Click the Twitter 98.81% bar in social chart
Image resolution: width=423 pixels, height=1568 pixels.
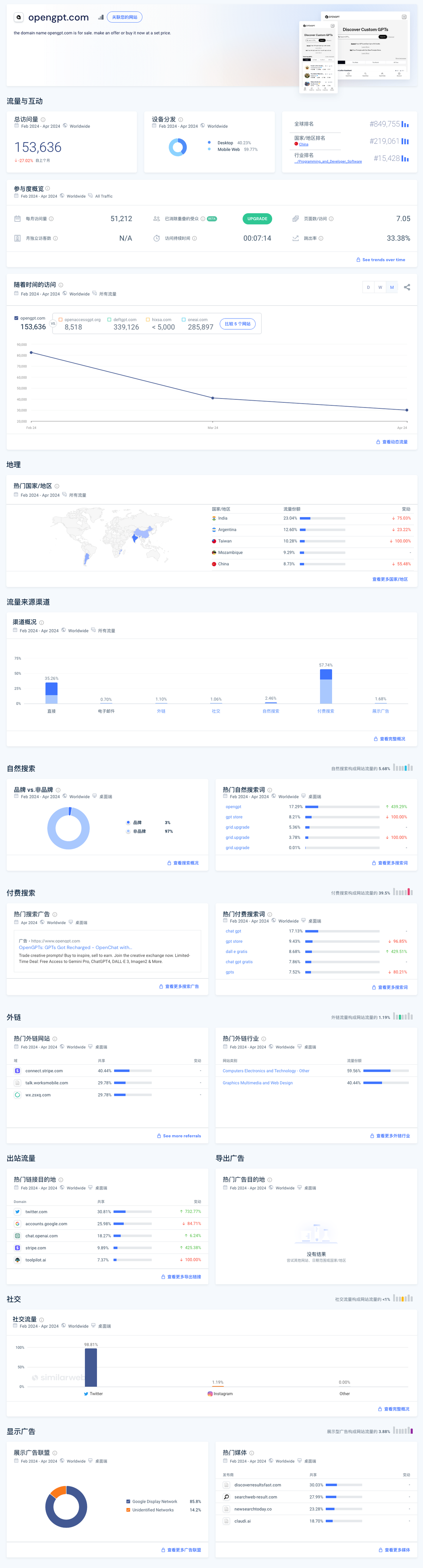91,1367
